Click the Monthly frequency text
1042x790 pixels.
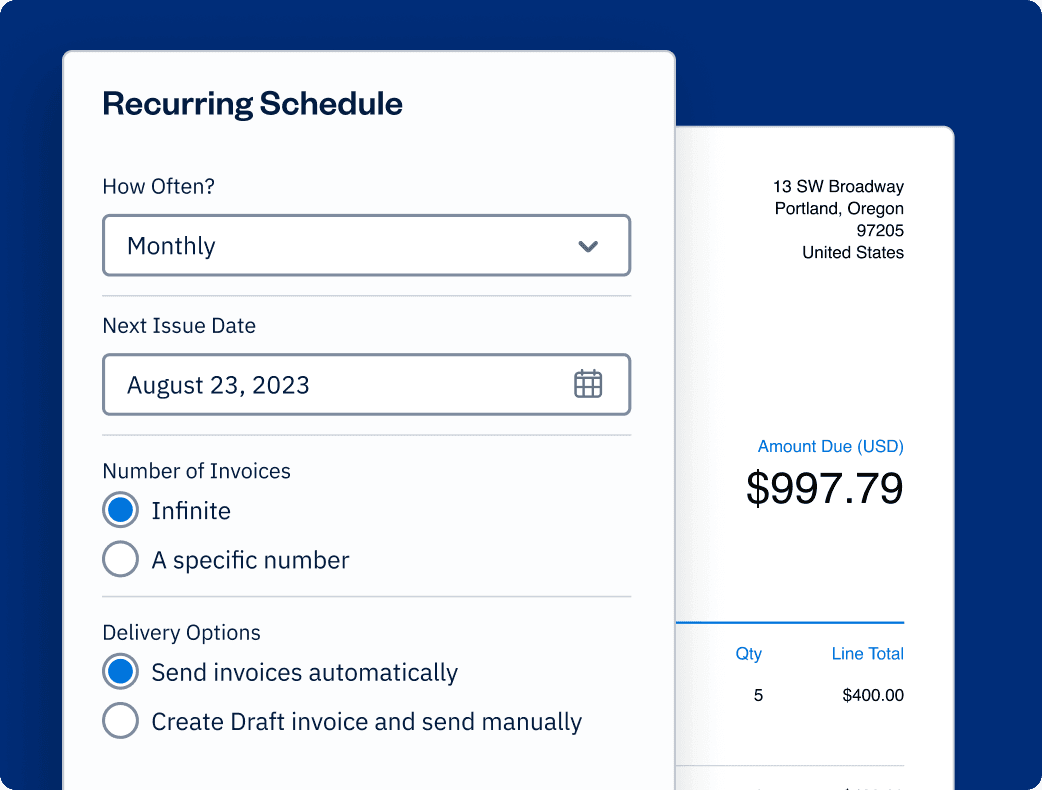tap(171, 246)
